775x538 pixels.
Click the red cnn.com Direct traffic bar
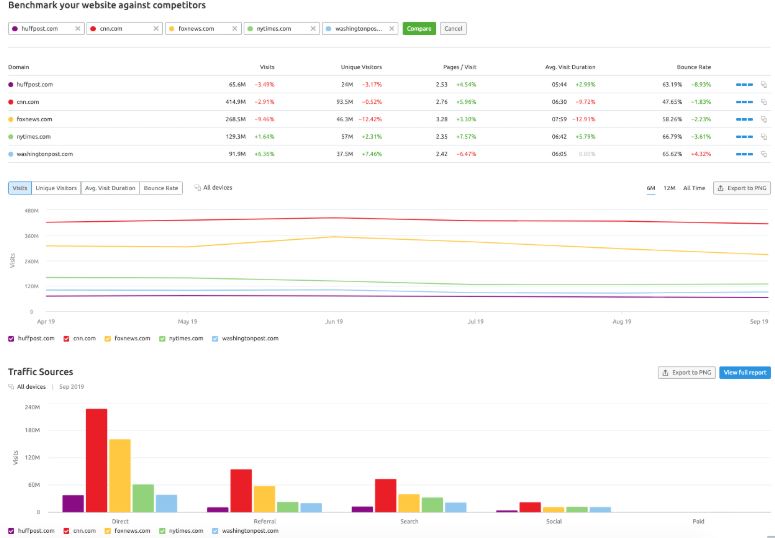coord(96,460)
